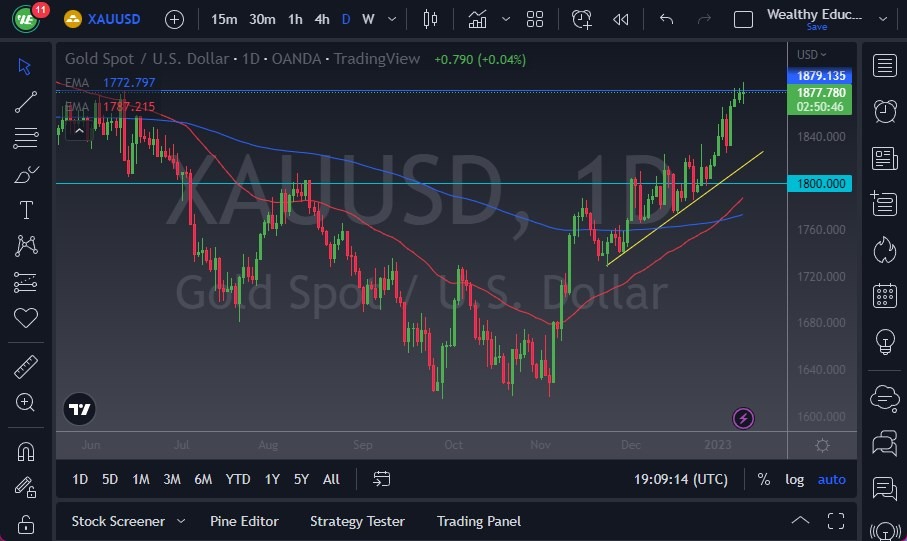Toggle log scale on price axis
This screenshot has height=541, width=907.
[794, 479]
